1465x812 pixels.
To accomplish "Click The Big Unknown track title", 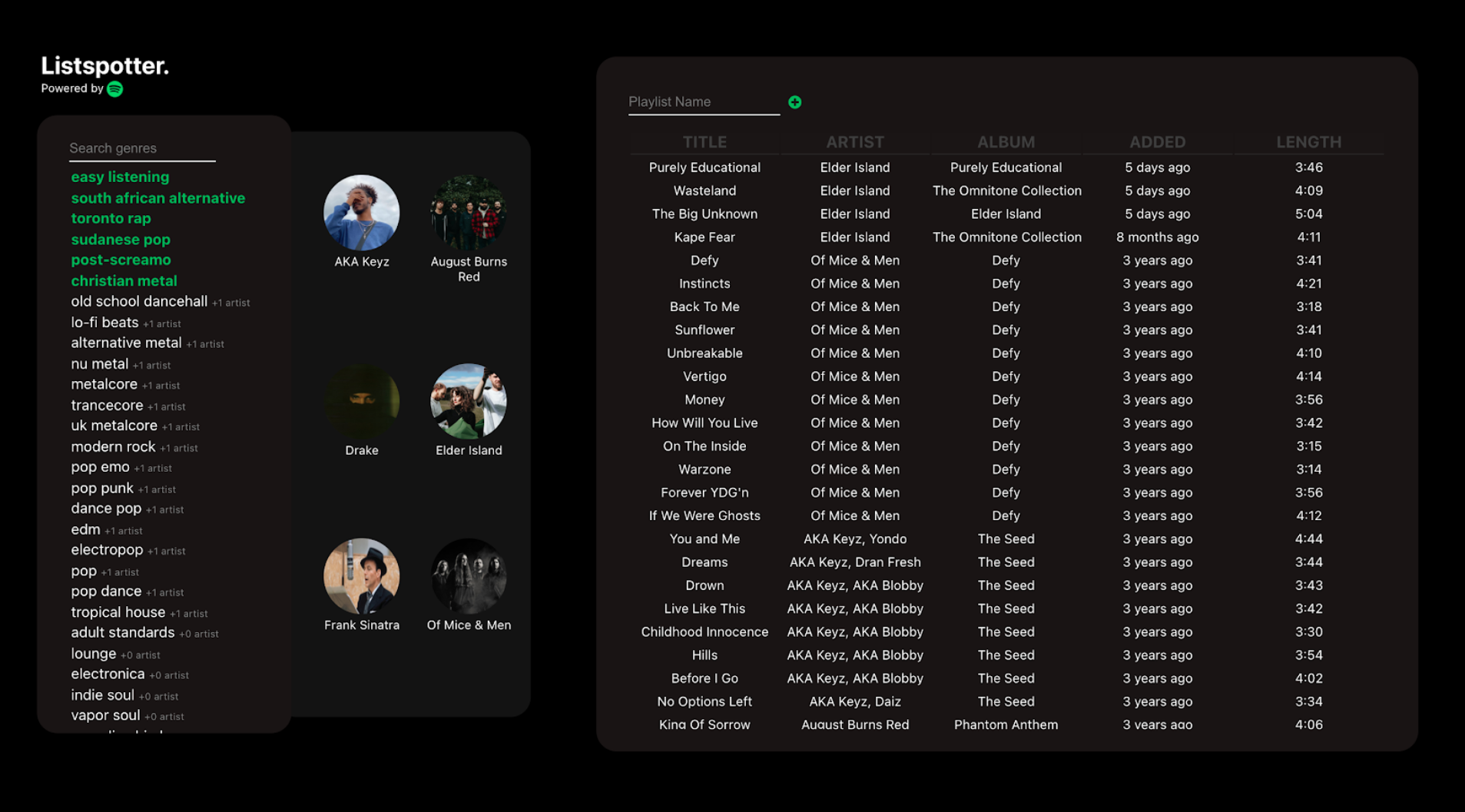I will pos(704,214).
